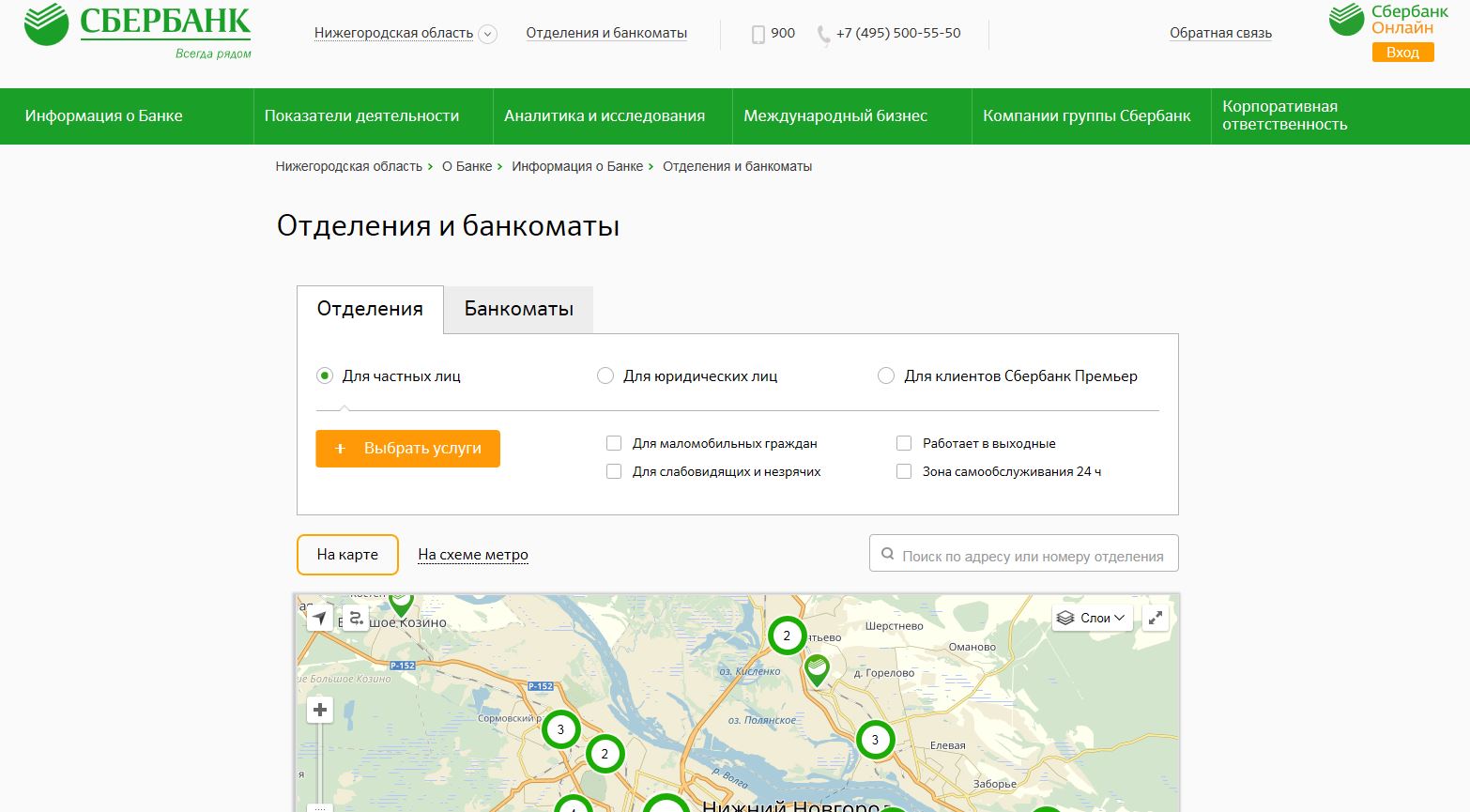Select the Для юридических лиц radio button

(x=605, y=375)
